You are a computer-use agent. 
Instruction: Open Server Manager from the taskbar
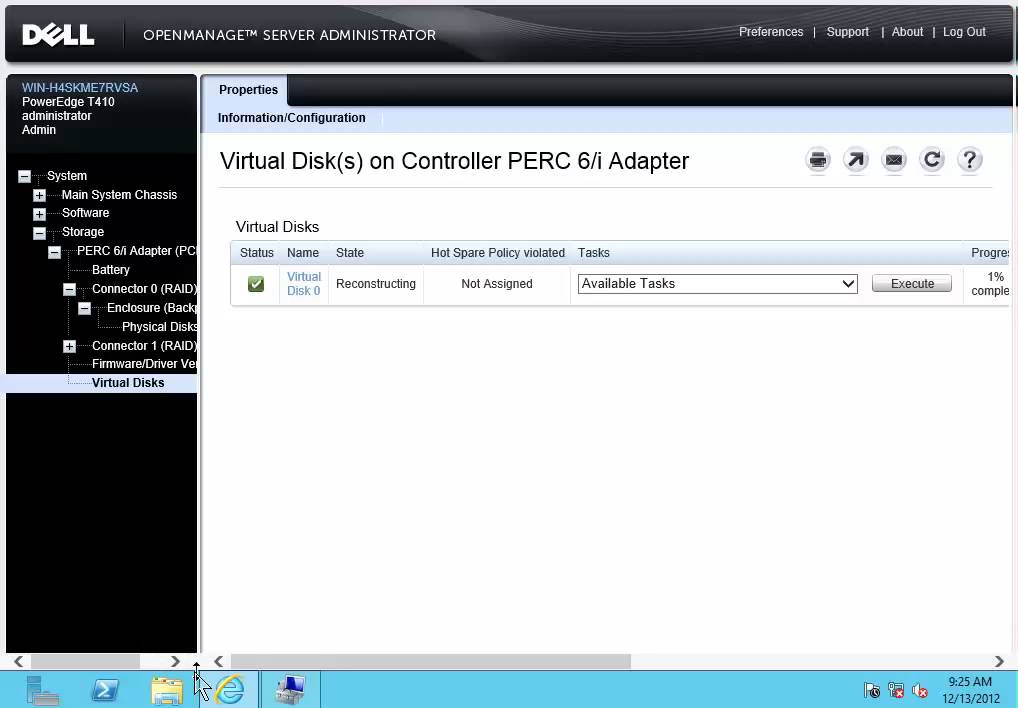pos(43,690)
